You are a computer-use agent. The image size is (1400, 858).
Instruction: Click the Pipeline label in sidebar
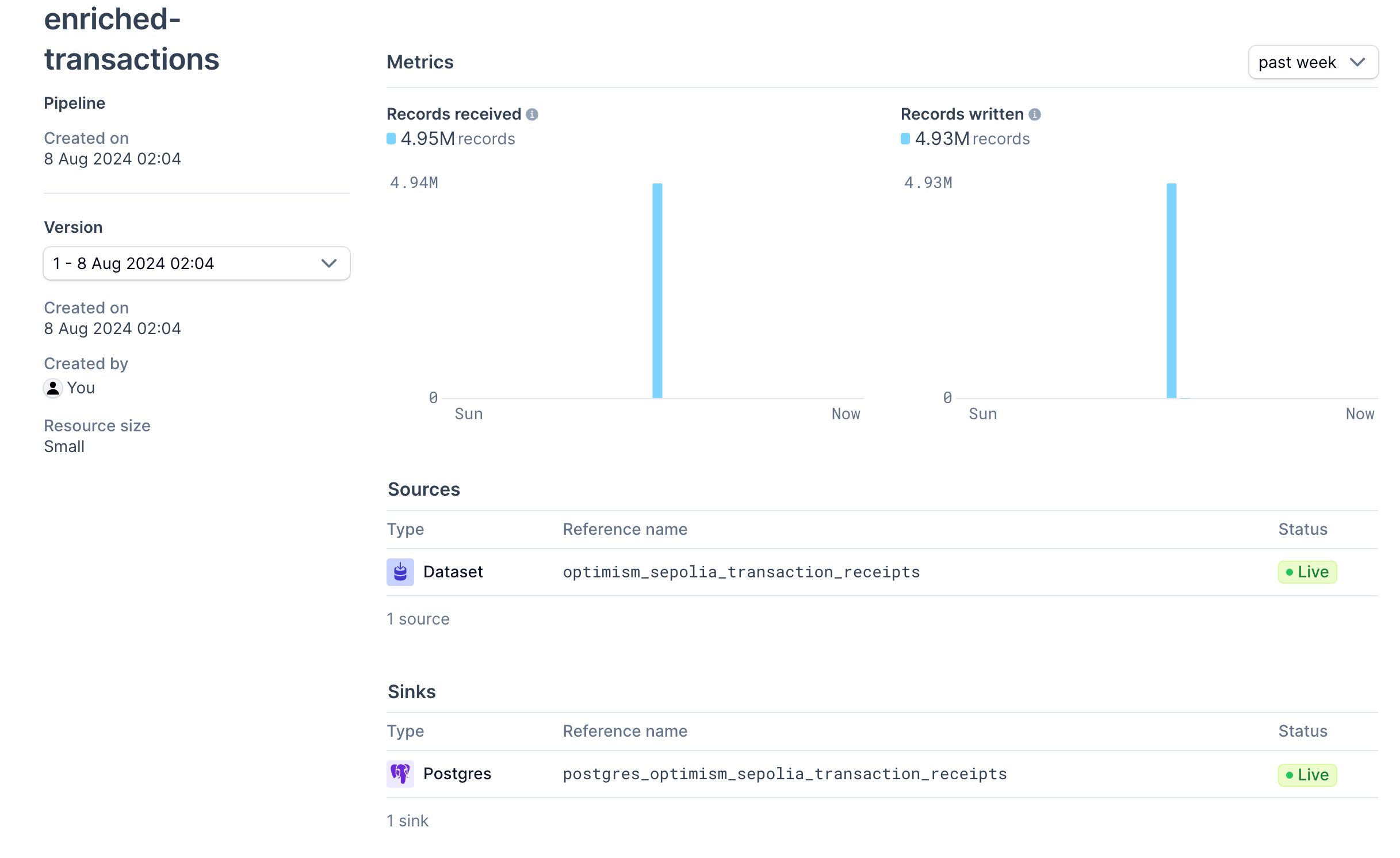[74, 103]
